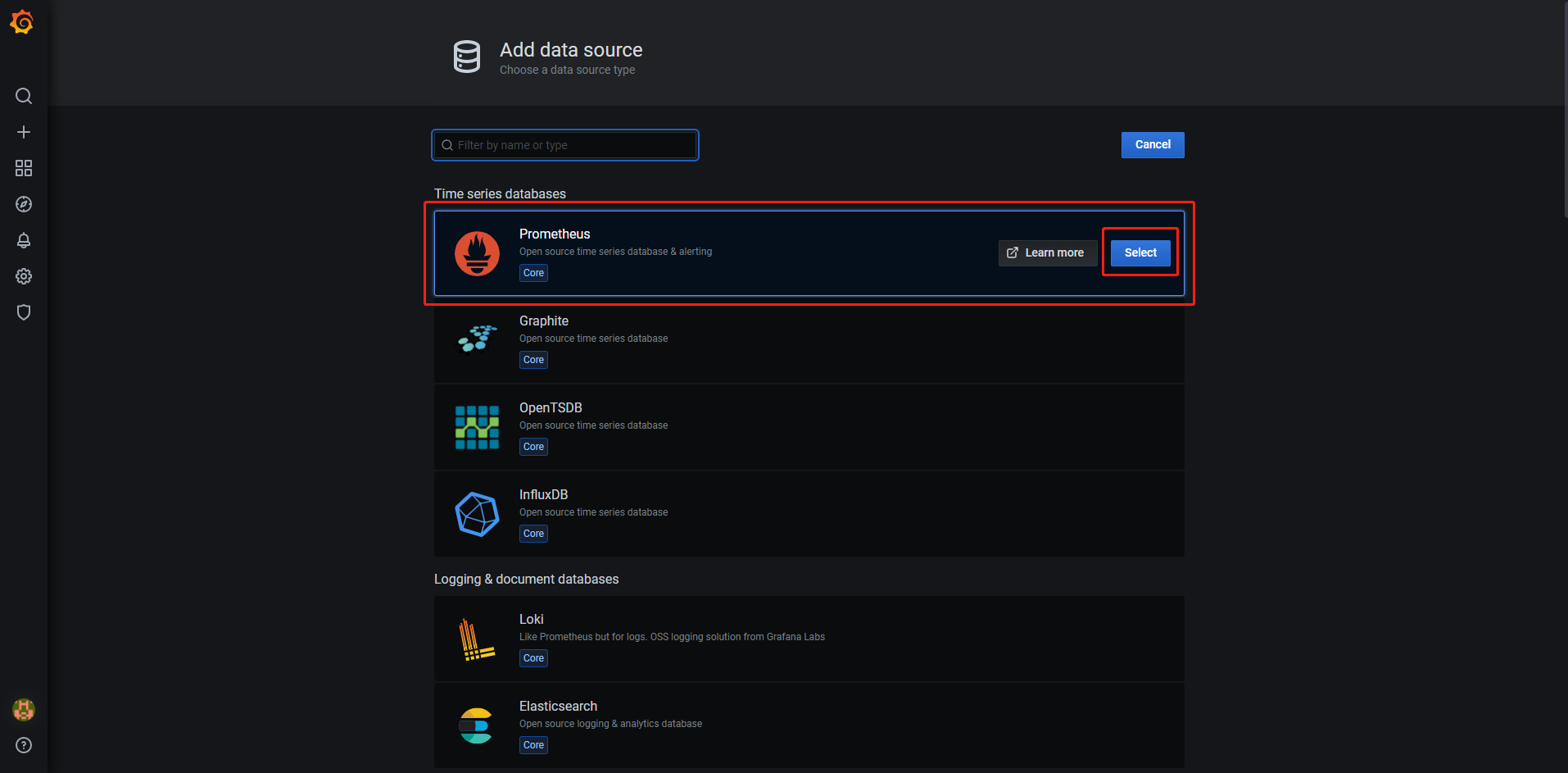Open the Dashboards grid icon in sidebar
Image resolution: width=1568 pixels, height=773 pixels.
pyautogui.click(x=24, y=168)
